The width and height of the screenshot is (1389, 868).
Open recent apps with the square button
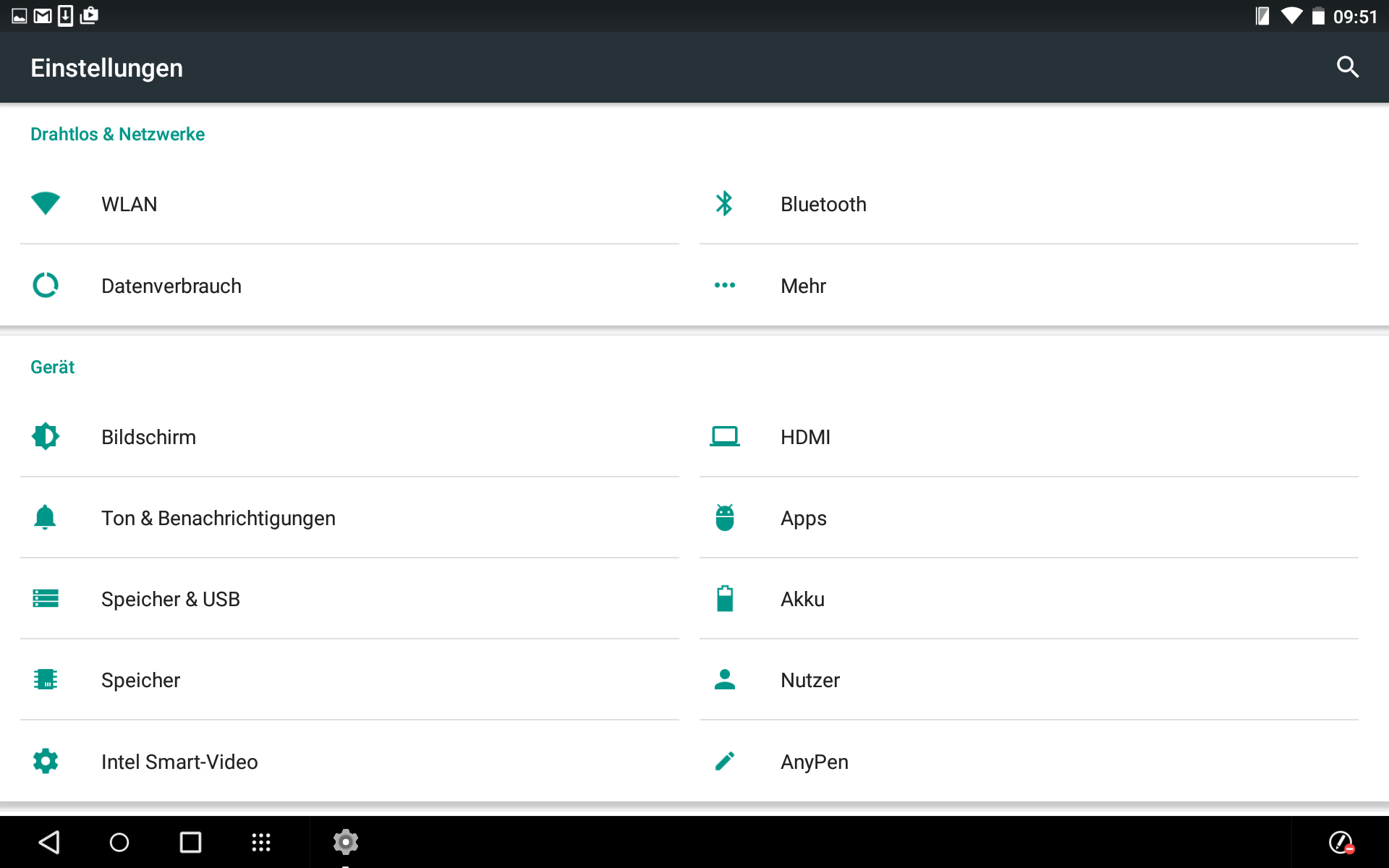[x=190, y=842]
